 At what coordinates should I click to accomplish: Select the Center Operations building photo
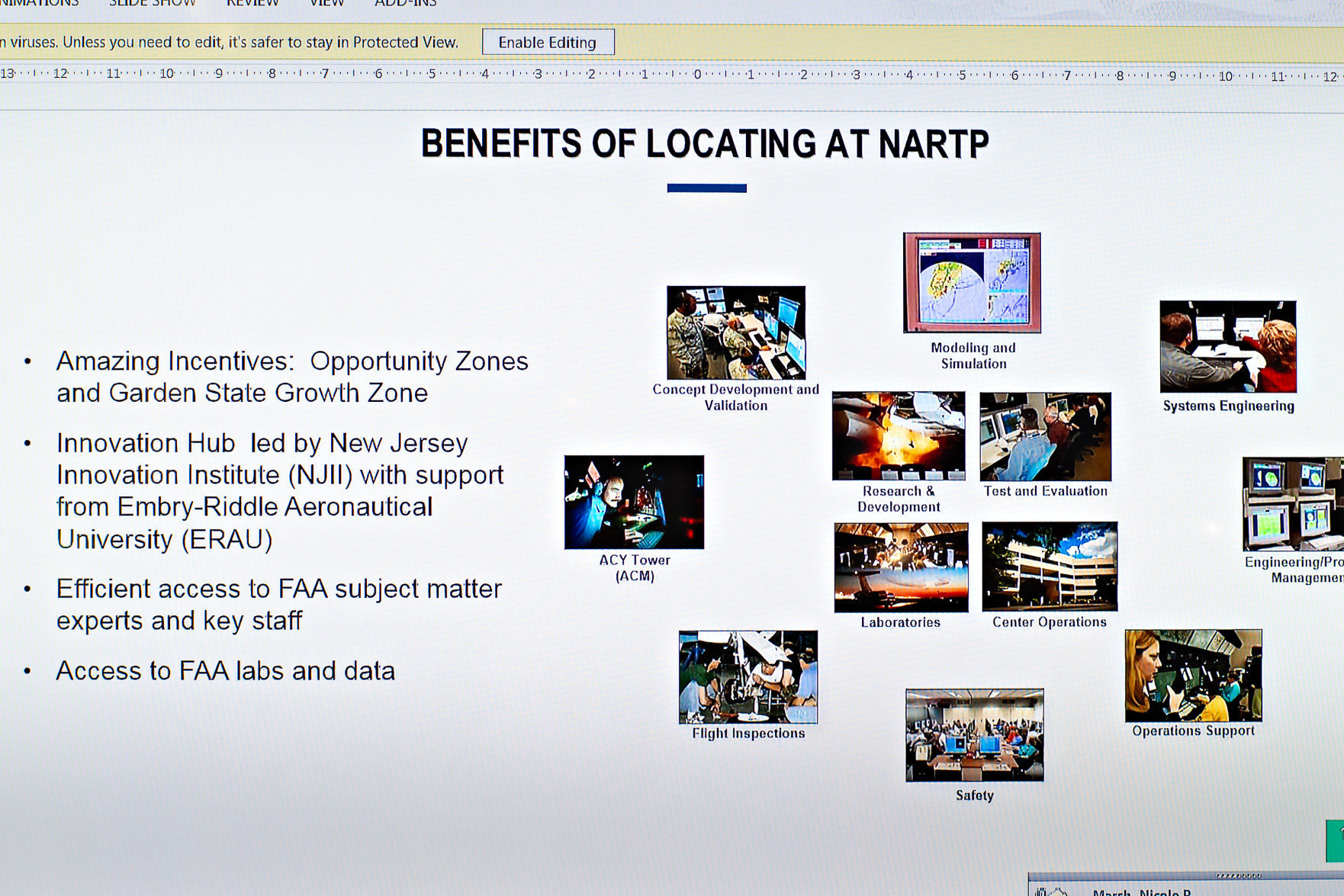point(1050,567)
